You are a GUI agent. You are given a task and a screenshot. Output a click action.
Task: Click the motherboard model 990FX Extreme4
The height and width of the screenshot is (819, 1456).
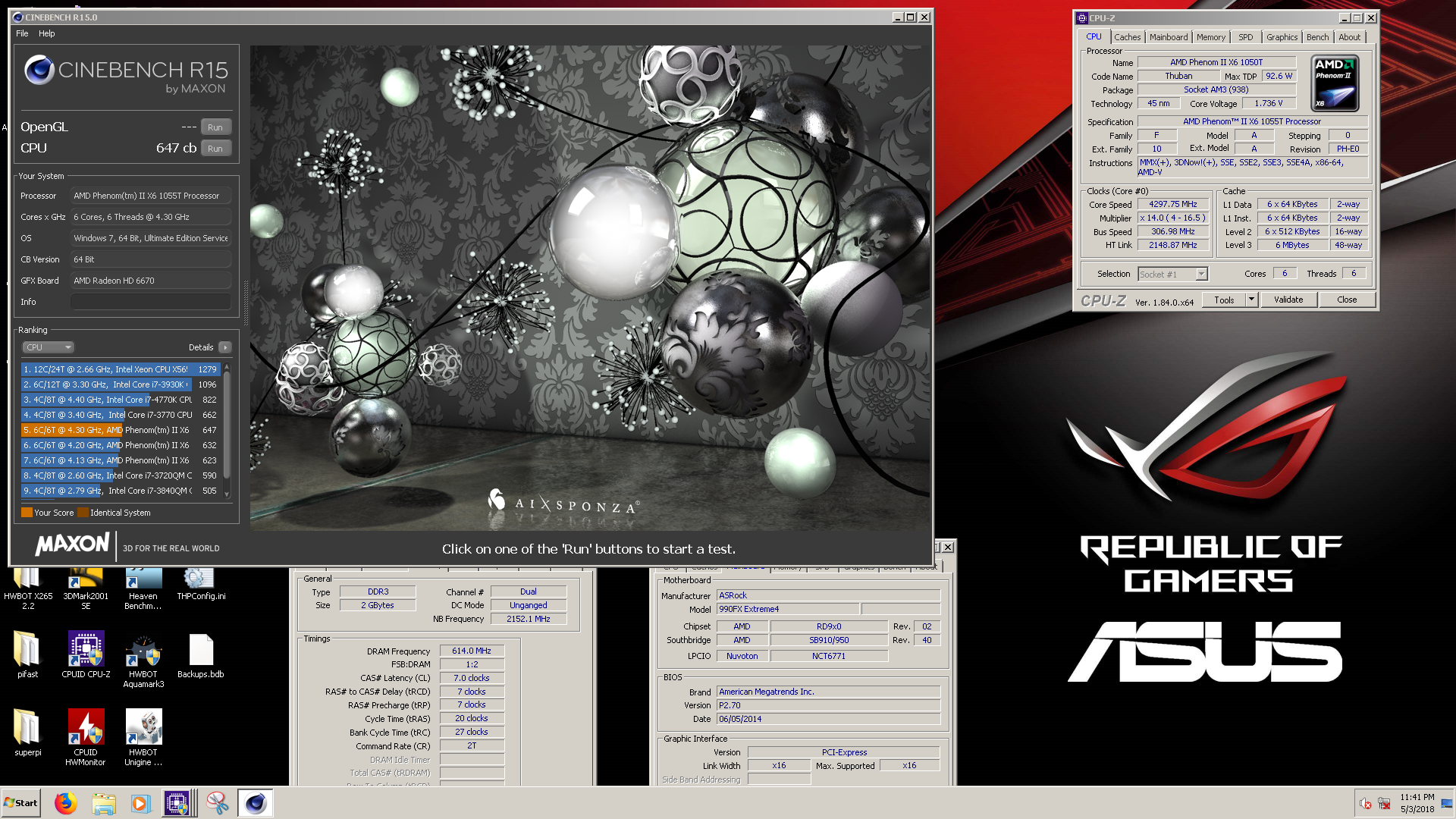788,610
